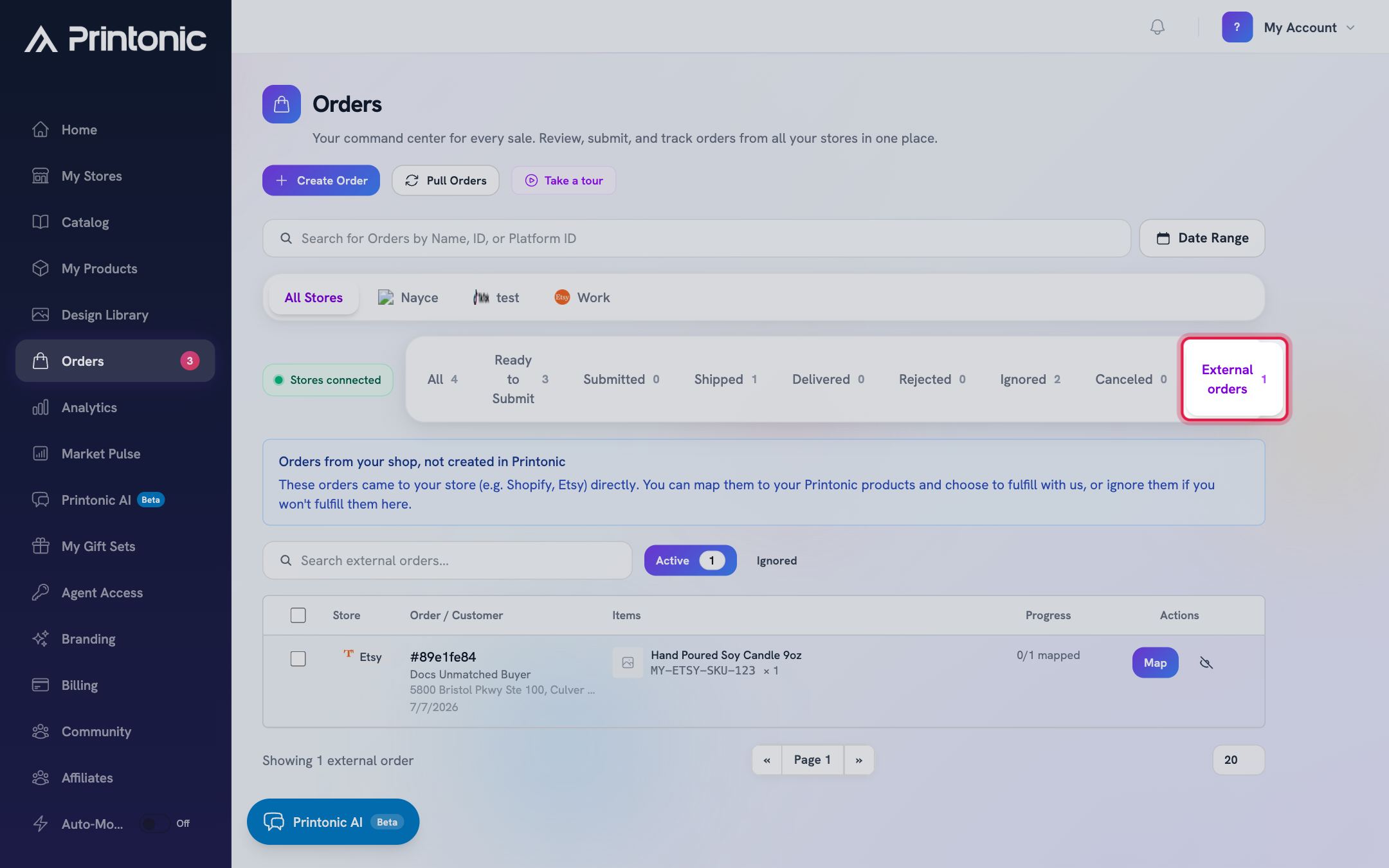The height and width of the screenshot is (868, 1389).
Task: Show Canceled orders tab
Action: [x=1131, y=379]
